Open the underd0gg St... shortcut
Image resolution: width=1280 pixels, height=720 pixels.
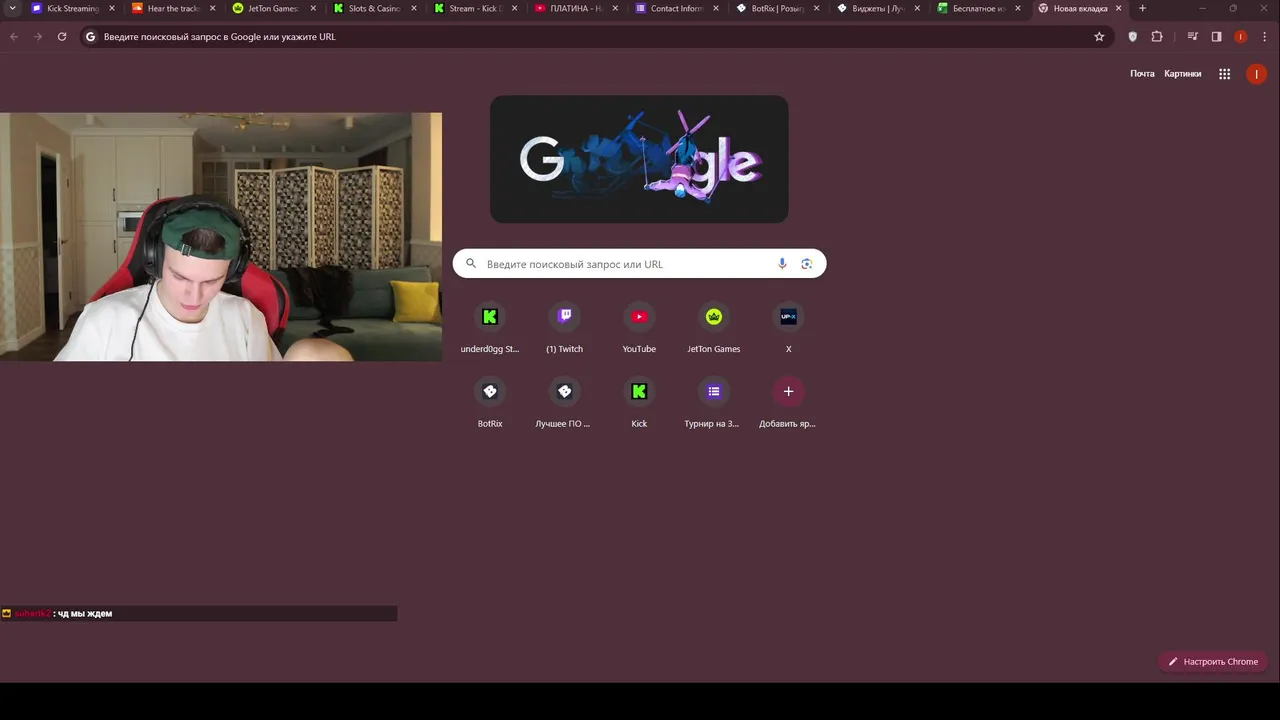(x=490, y=328)
